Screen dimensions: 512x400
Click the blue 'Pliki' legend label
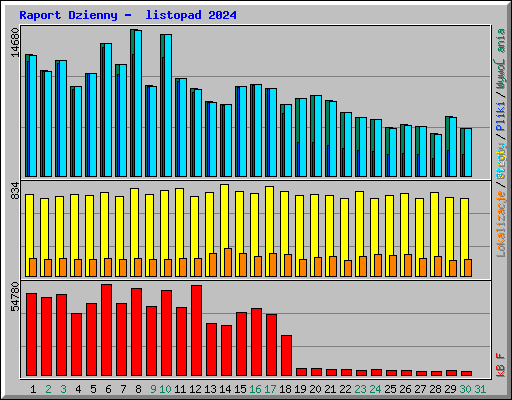click(x=501, y=116)
